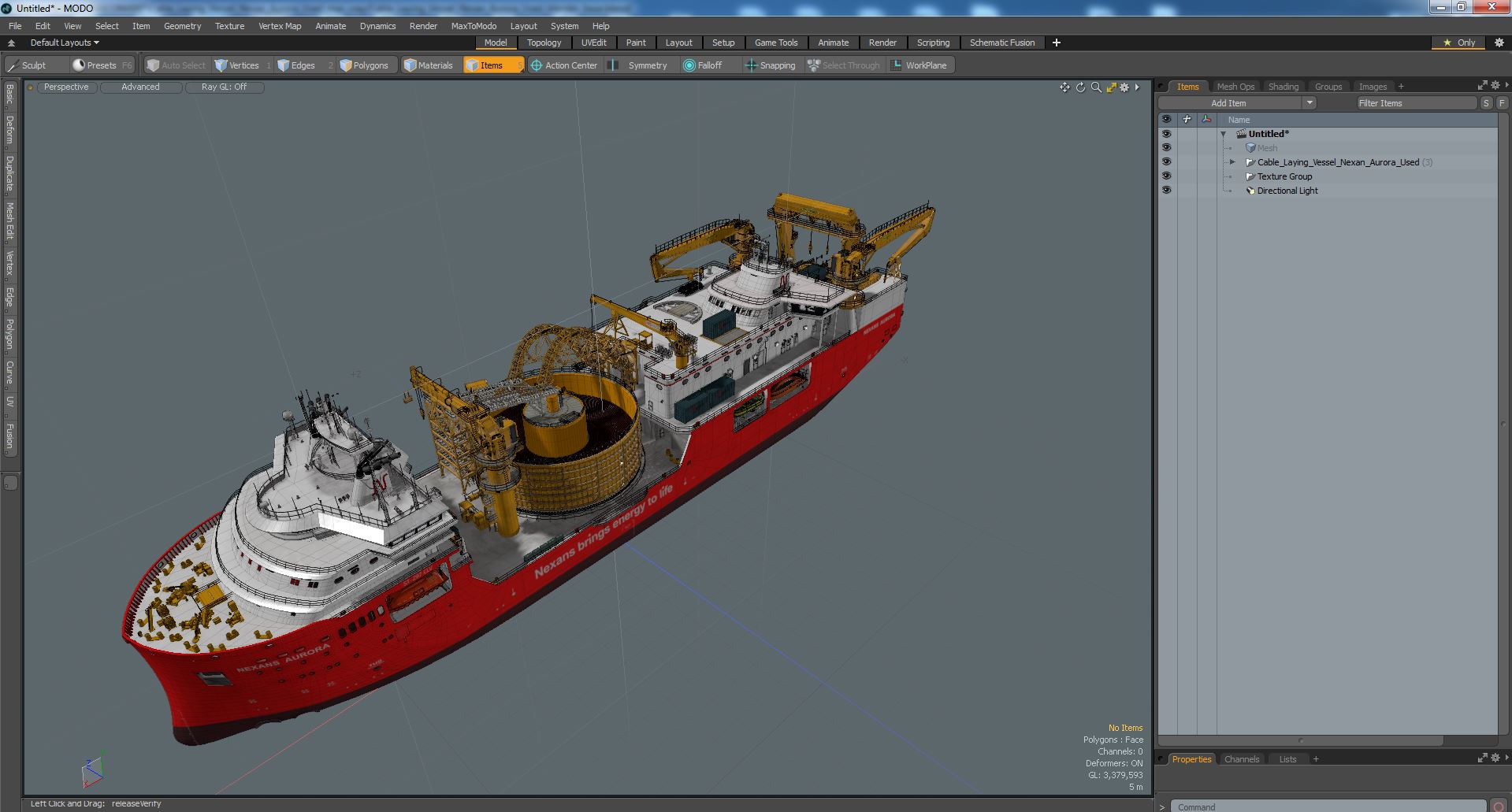Click the visibility column header eye

pyautogui.click(x=1166, y=120)
